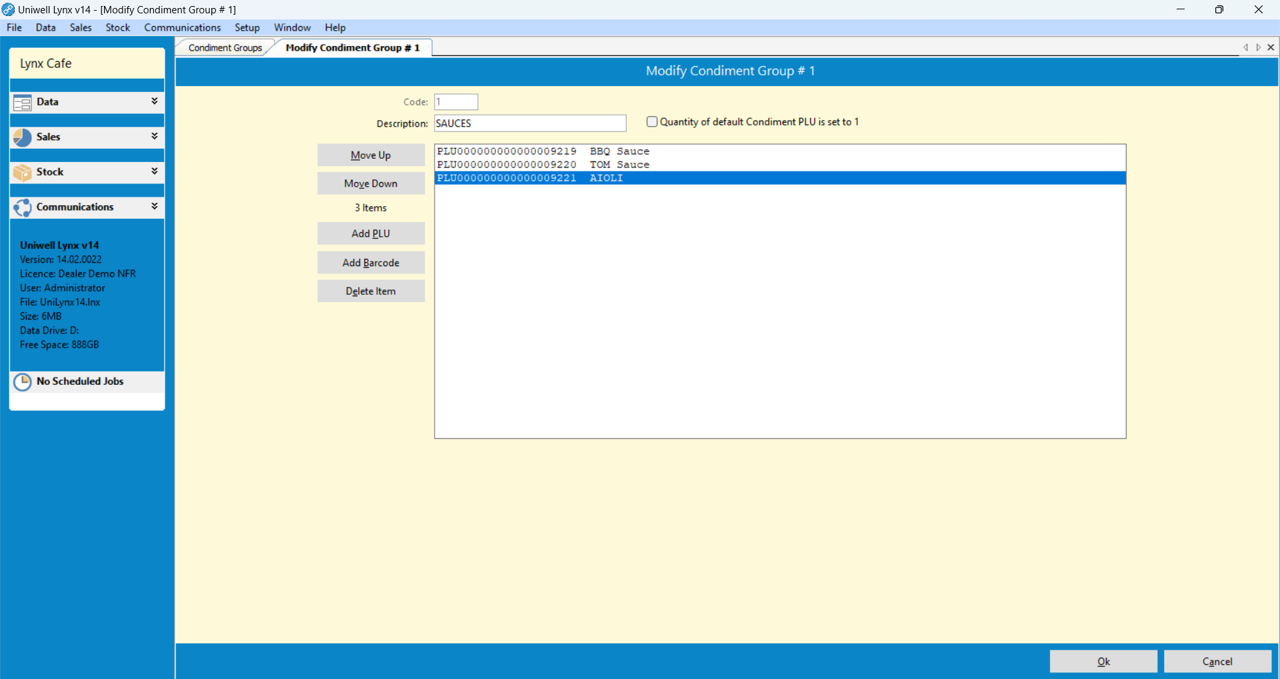Toggle Quantity of default Condiment PLU checkbox
The height and width of the screenshot is (679, 1280).
[x=652, y=122]
